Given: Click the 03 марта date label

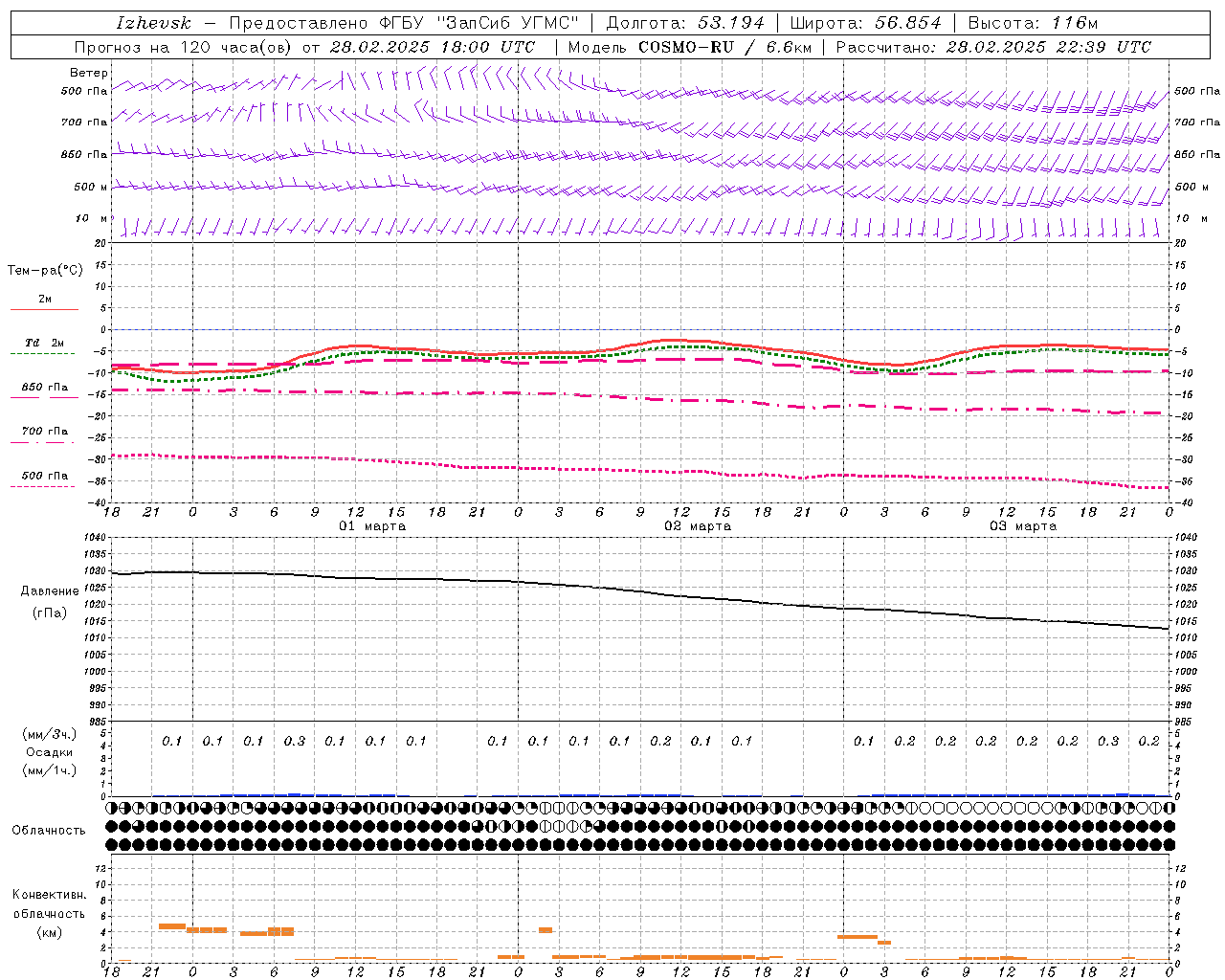Looking at the screenshot, I should (x=1023, y=526).
